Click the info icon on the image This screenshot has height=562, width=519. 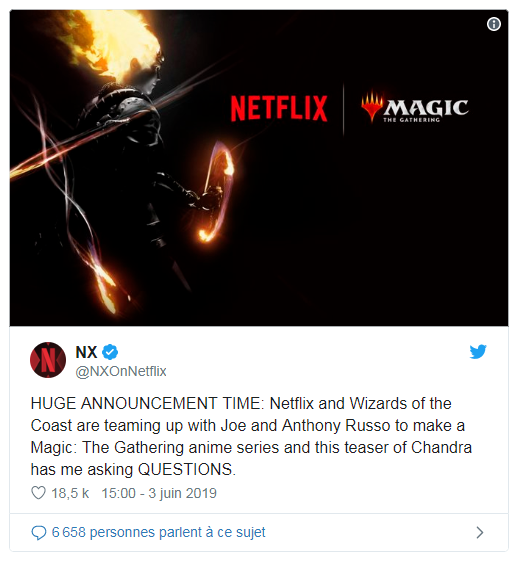[x=494, y=24]
